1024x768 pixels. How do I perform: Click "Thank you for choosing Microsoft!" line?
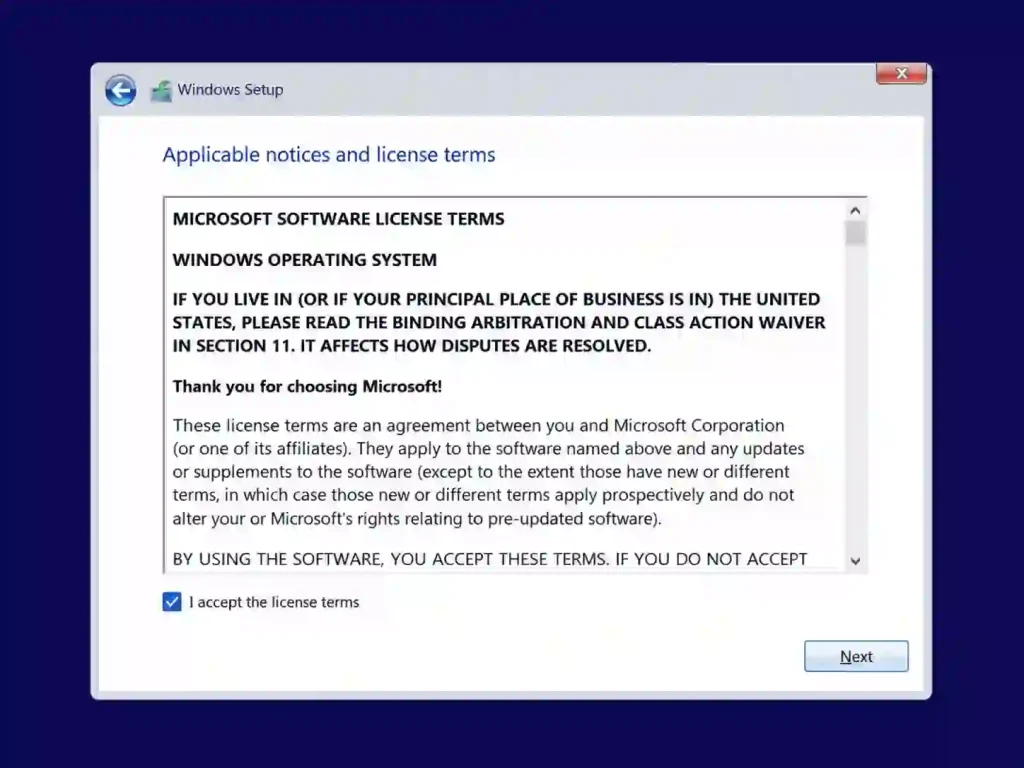[307, 387]
